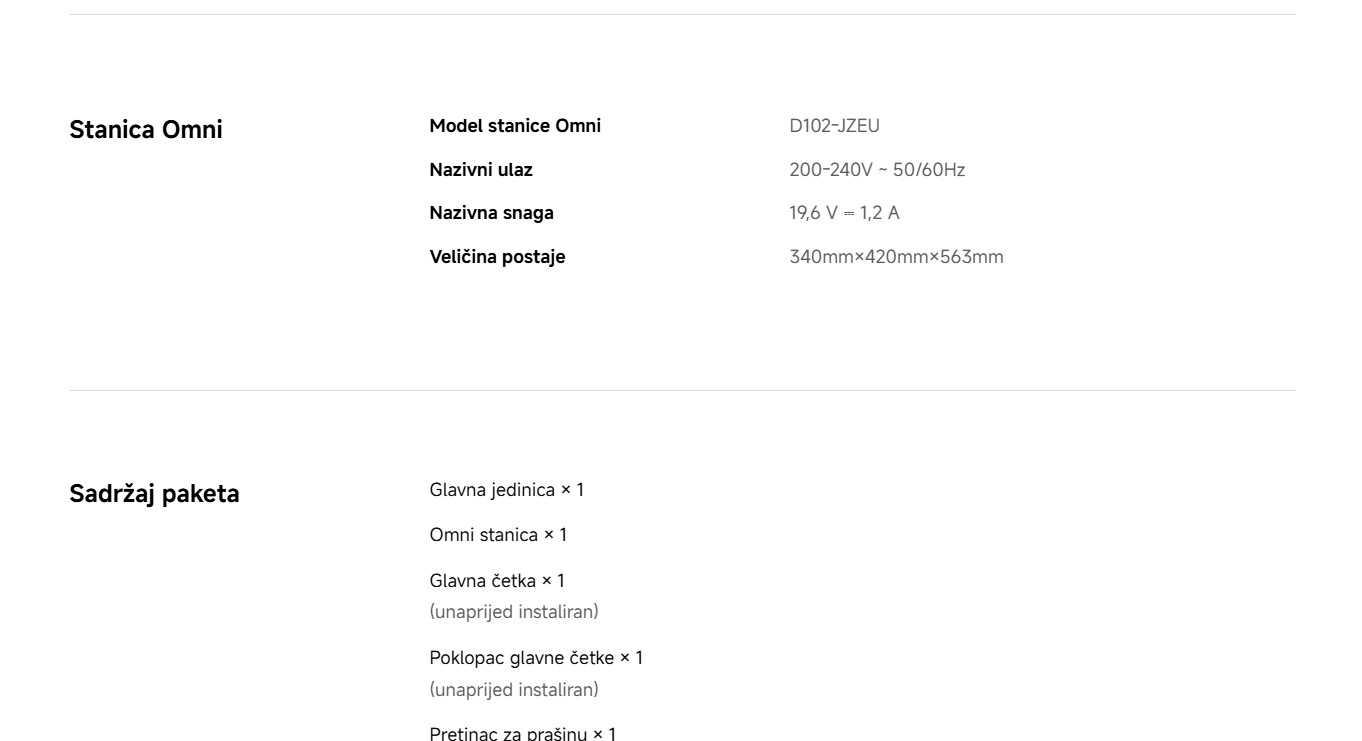Image resolution: width=1362 pixels, height=741 pixels.
Task: Click the D102-JZEU model value
Action: (834, 126)
